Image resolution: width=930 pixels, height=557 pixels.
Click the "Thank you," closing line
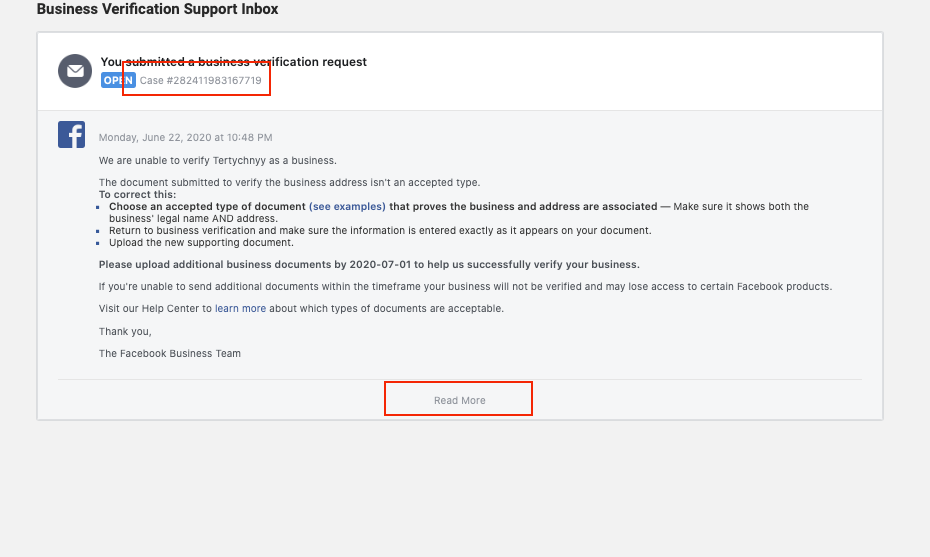pyautogui.click(x=125, y=332)
